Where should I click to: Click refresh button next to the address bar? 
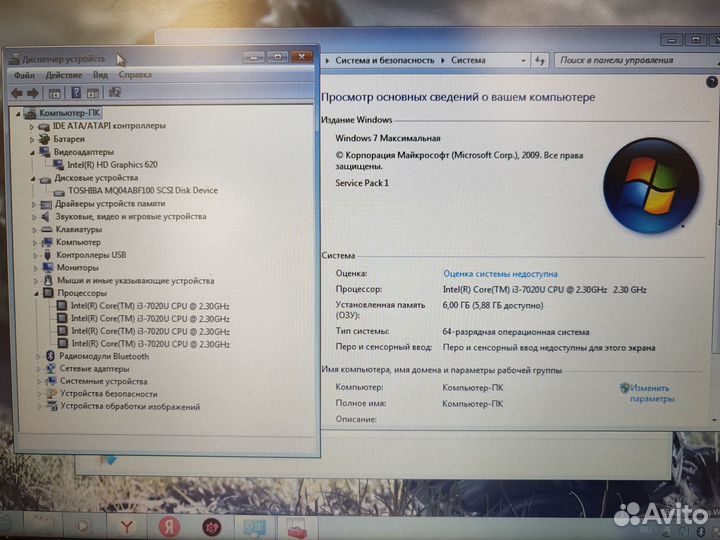(540, 61)
